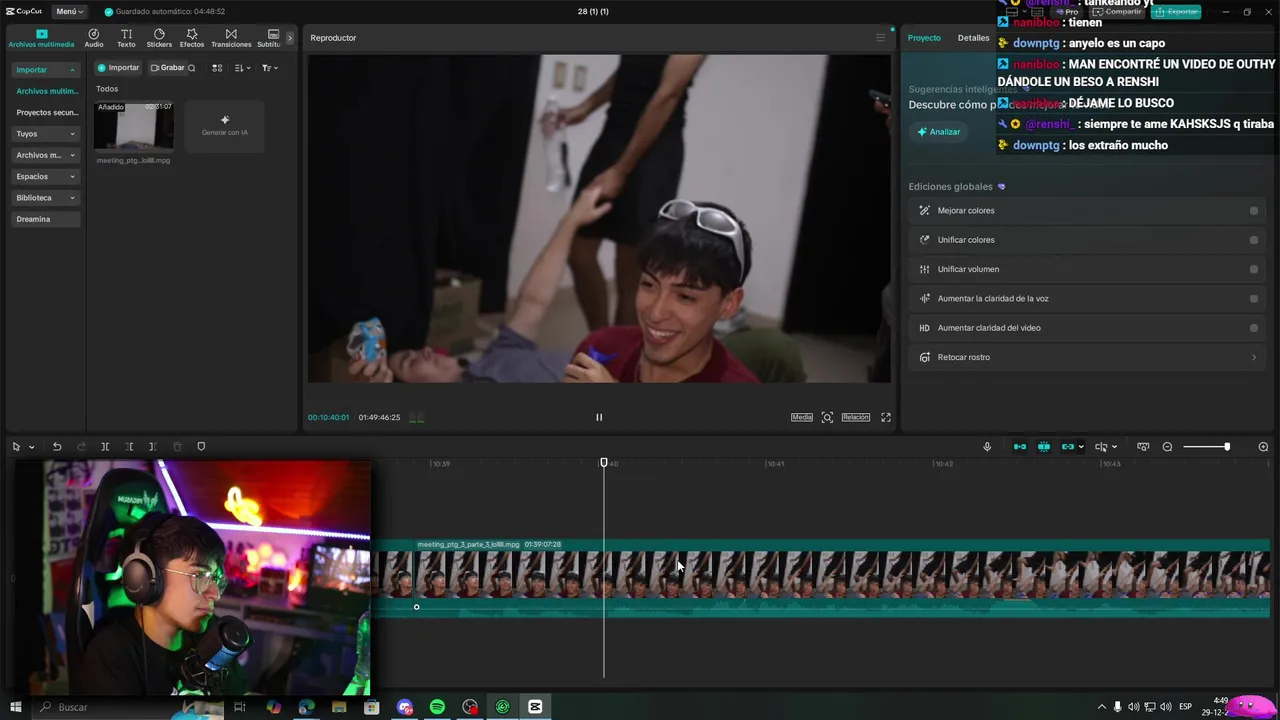Switch to the Proyecto tab

click(924, 38)
